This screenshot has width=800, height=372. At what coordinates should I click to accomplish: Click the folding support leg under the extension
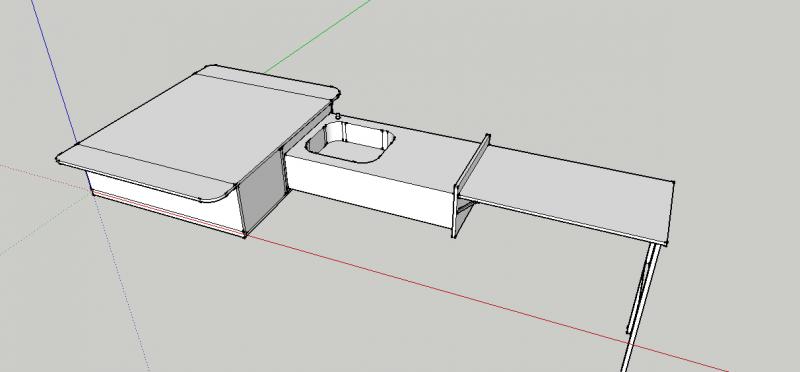pyautogui.click(x=640, y=306)
